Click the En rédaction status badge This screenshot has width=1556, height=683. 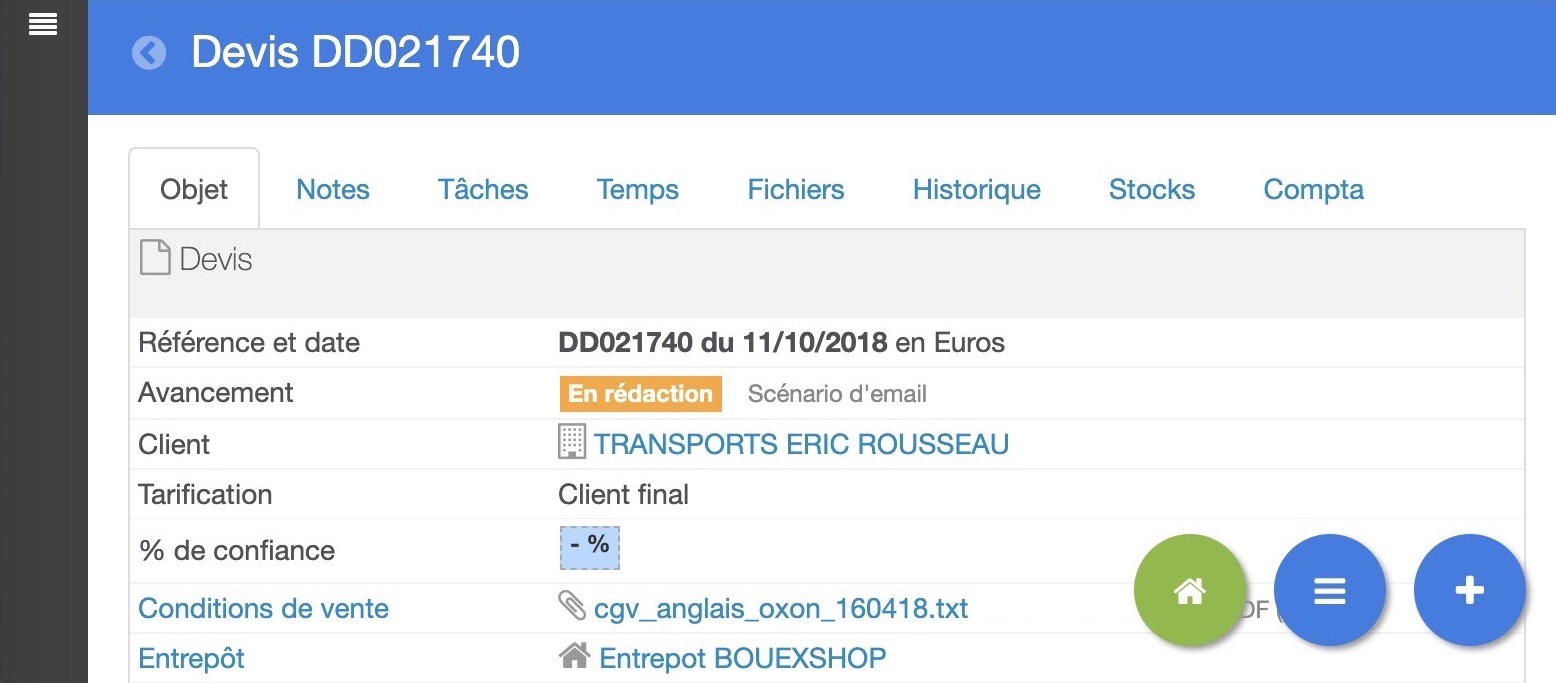pyautogui.click(x=641, y=394)
